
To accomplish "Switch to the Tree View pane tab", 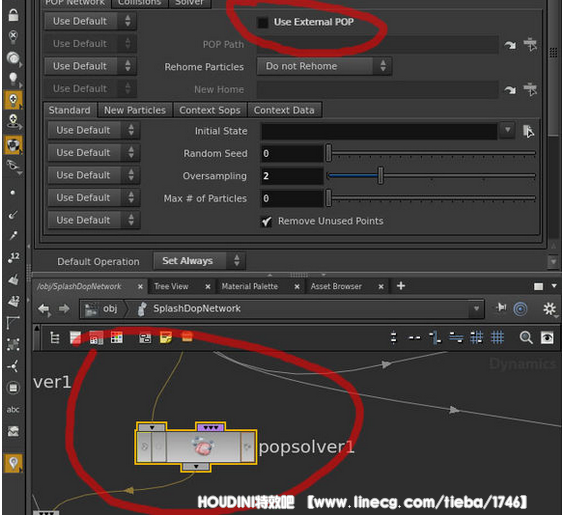I will [171, 286].
